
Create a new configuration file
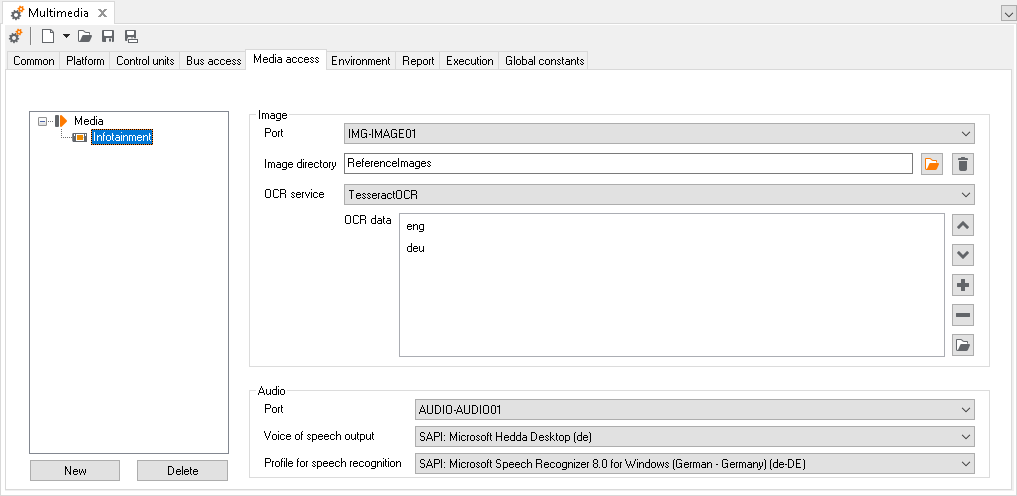[47, 36]
